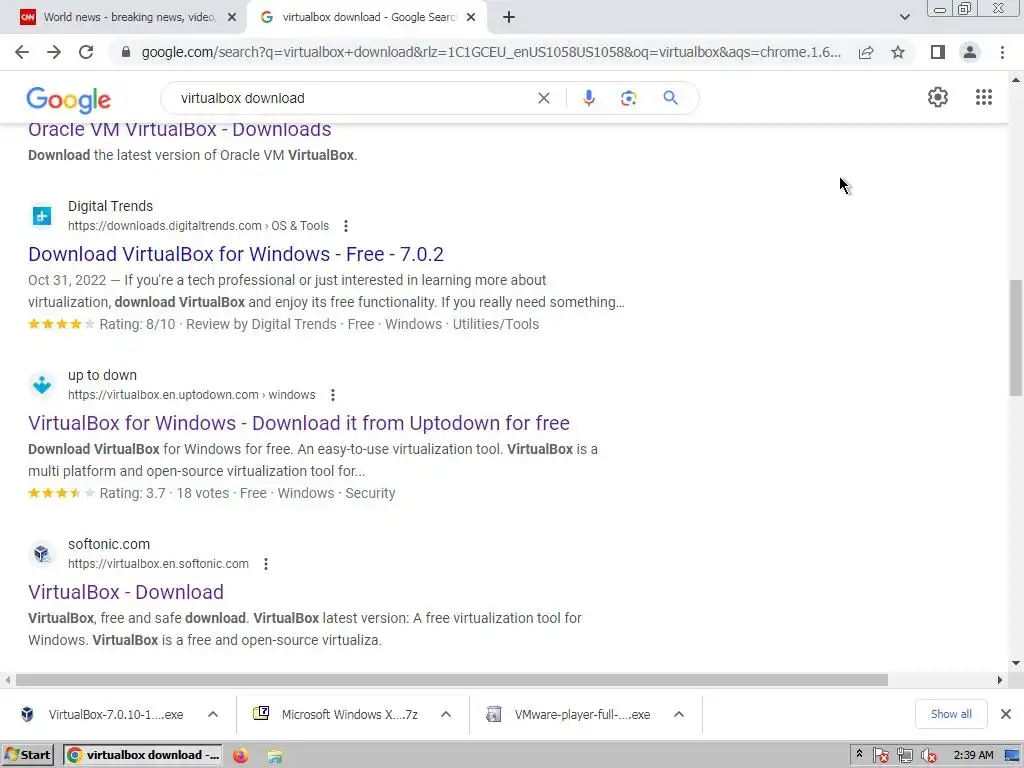The height and width of the screenshot is (768, 1024).
Task: Click the network tray icon
Action: 904,755
